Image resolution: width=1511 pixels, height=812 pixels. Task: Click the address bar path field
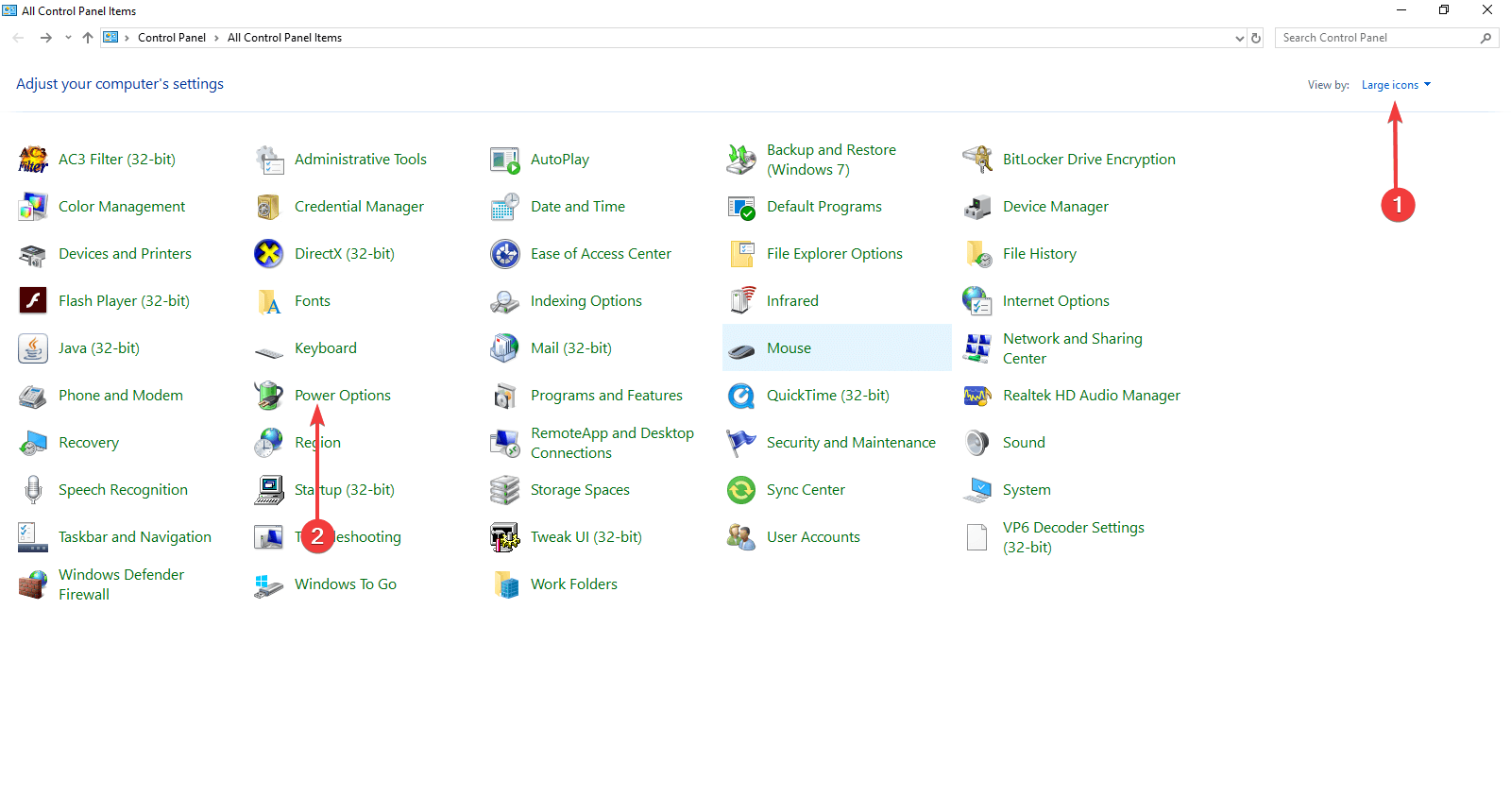[x=680, y=38]
